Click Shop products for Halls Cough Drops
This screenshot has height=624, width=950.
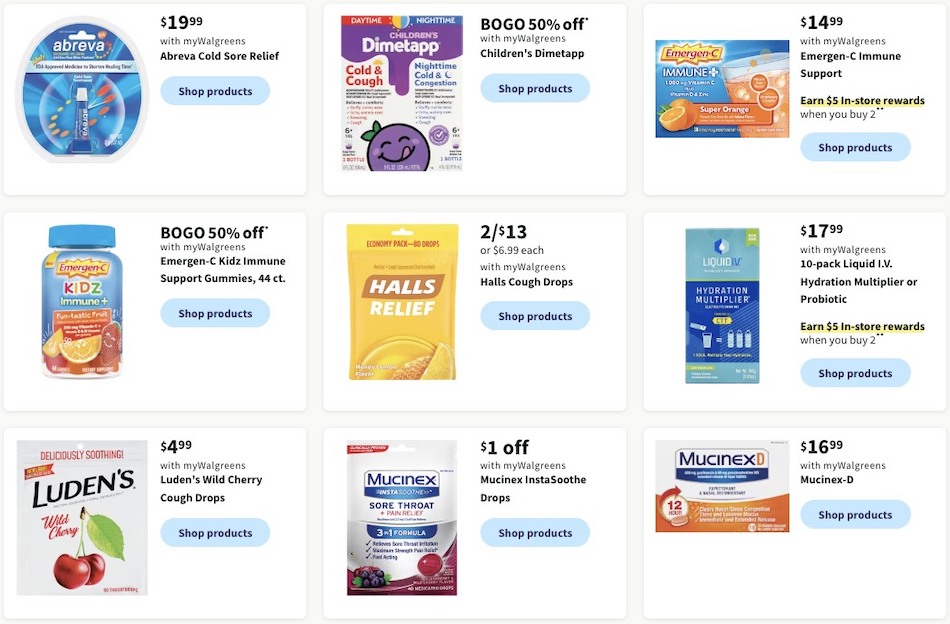[535, 316]
